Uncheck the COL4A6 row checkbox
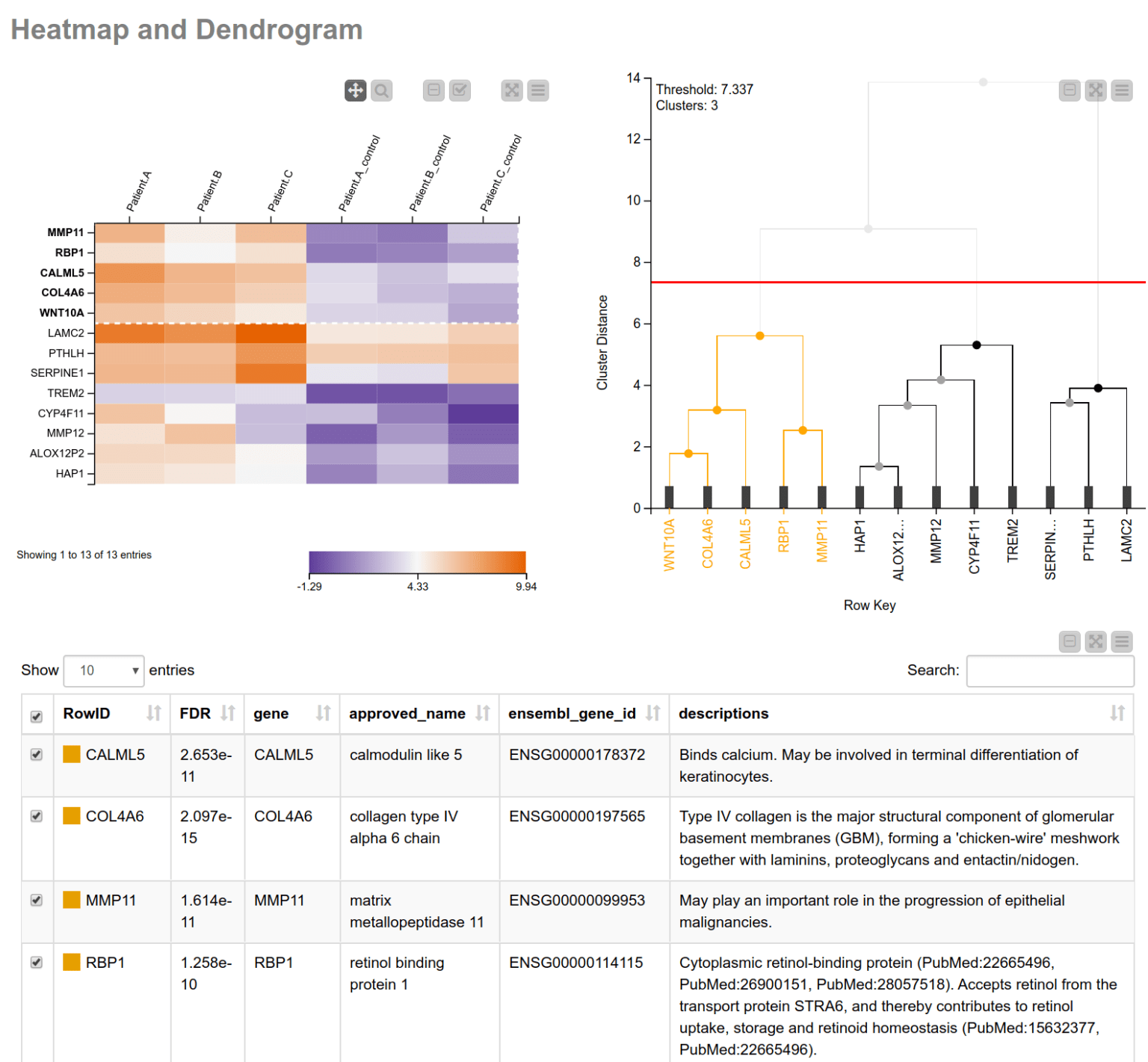The width and height of the screenshot is (1148, 1062). pyautogui.click(x=36, y=816)
